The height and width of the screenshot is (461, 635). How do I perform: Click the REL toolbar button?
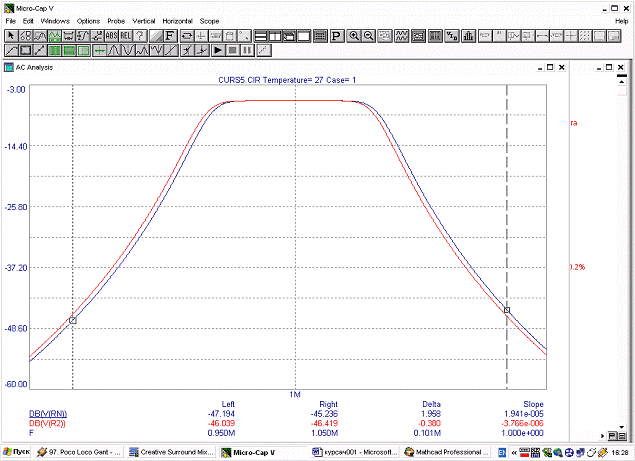126,35
